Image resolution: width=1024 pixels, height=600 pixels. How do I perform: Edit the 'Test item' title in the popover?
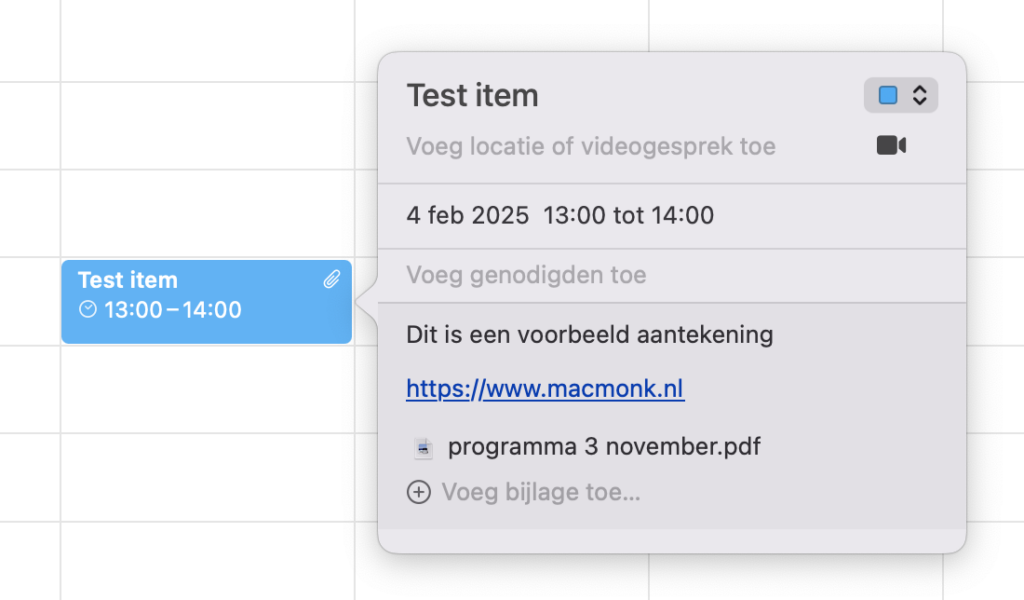point(472,96)
